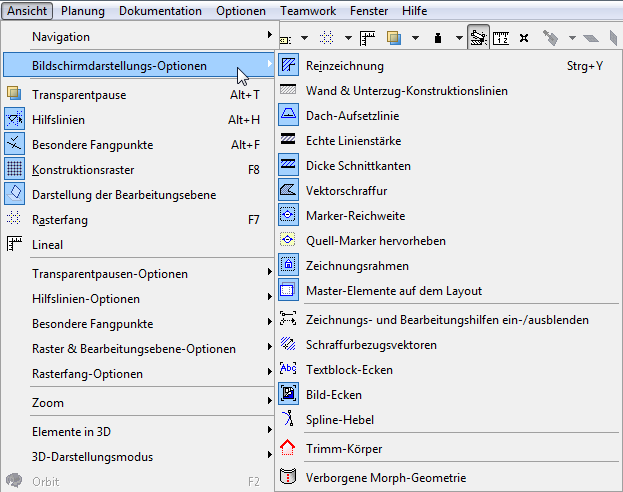This screenshot has height=492, width=623.
Task: Open the Dokumentation menu
Action: coord(160,11)
